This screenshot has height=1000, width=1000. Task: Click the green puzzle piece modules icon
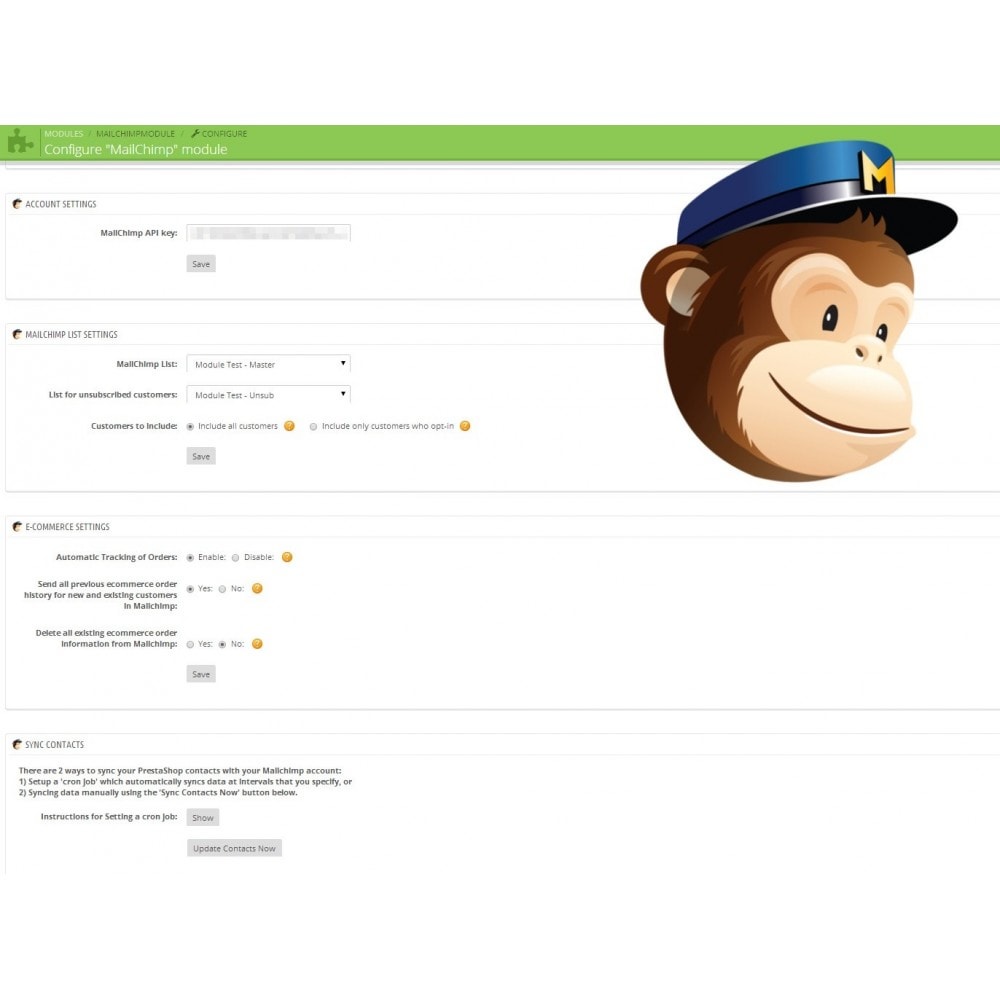(20, 142)
